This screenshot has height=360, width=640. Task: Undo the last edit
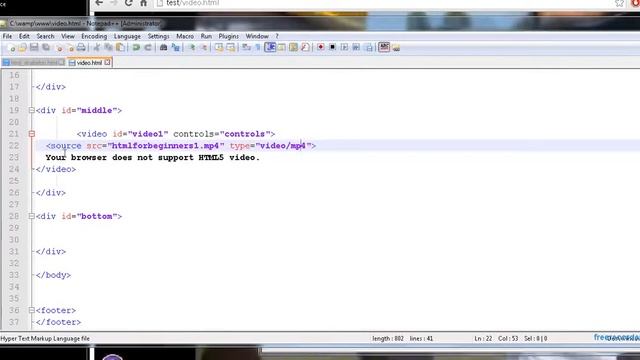(x=136, y=48)
